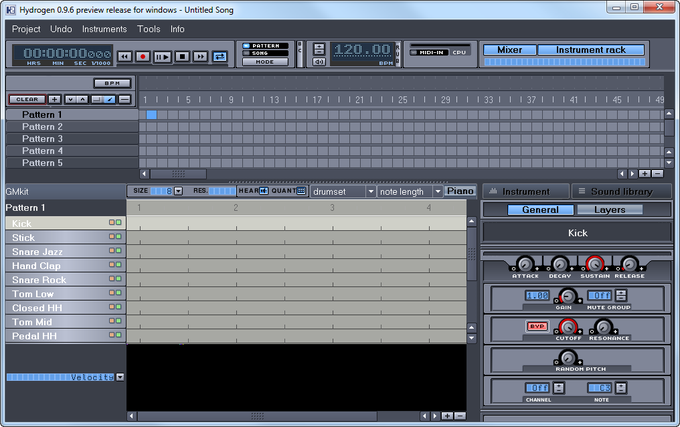680x427 pixels.
Task: Select the General tab
Action: point(540,210)
